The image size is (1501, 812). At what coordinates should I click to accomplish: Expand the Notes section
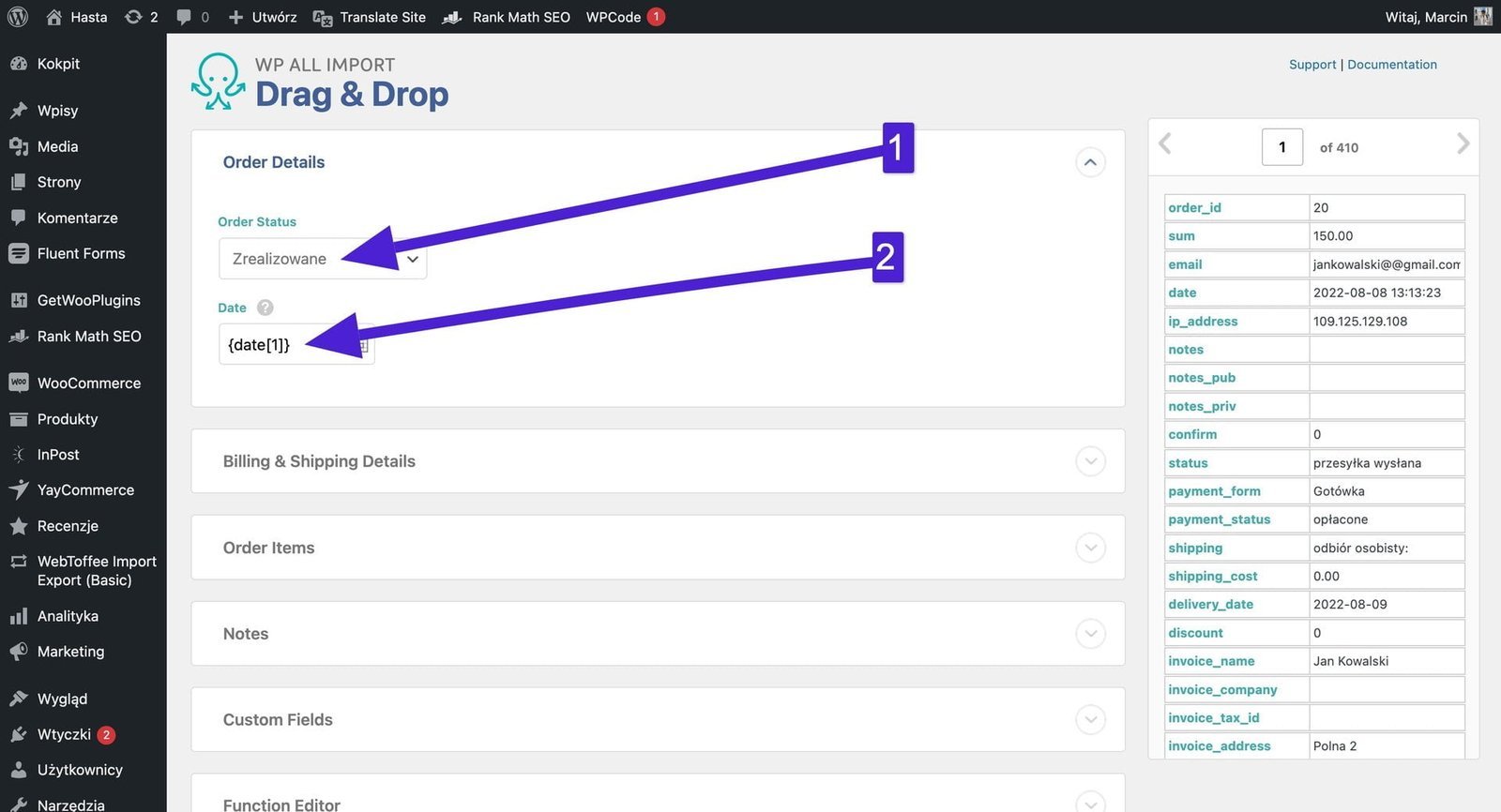tap(1089, 634)
